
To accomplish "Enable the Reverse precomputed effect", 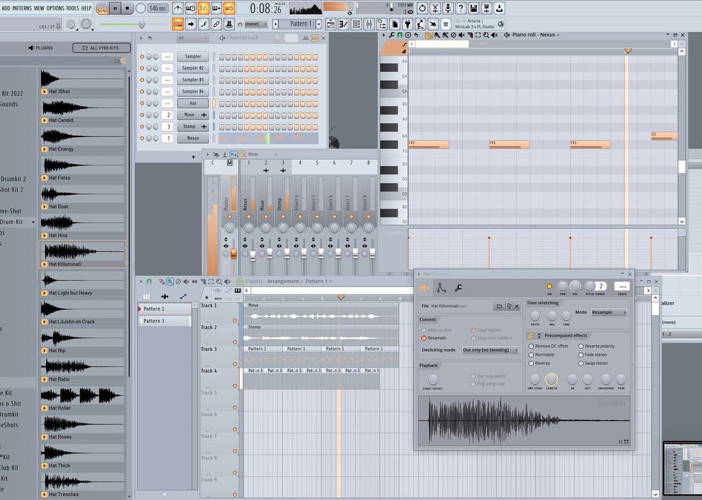I will click(531, 364).
